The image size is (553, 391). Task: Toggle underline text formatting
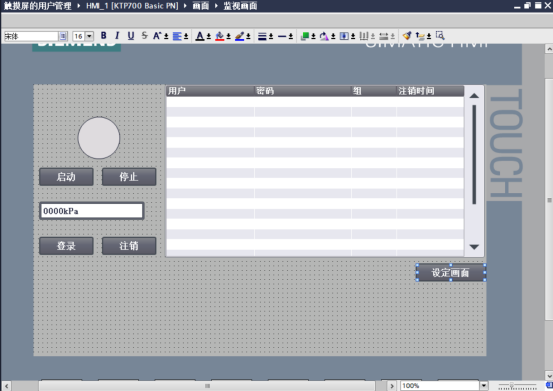(131, 36)
